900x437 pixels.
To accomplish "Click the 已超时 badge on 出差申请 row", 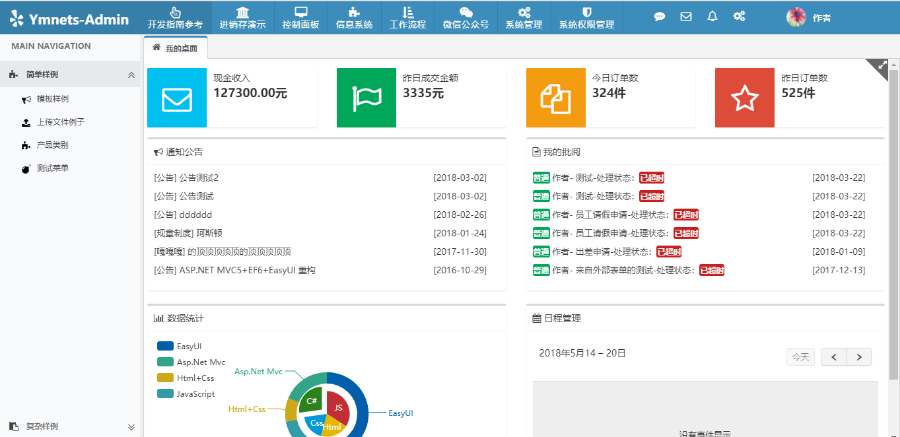I will 669,252.
